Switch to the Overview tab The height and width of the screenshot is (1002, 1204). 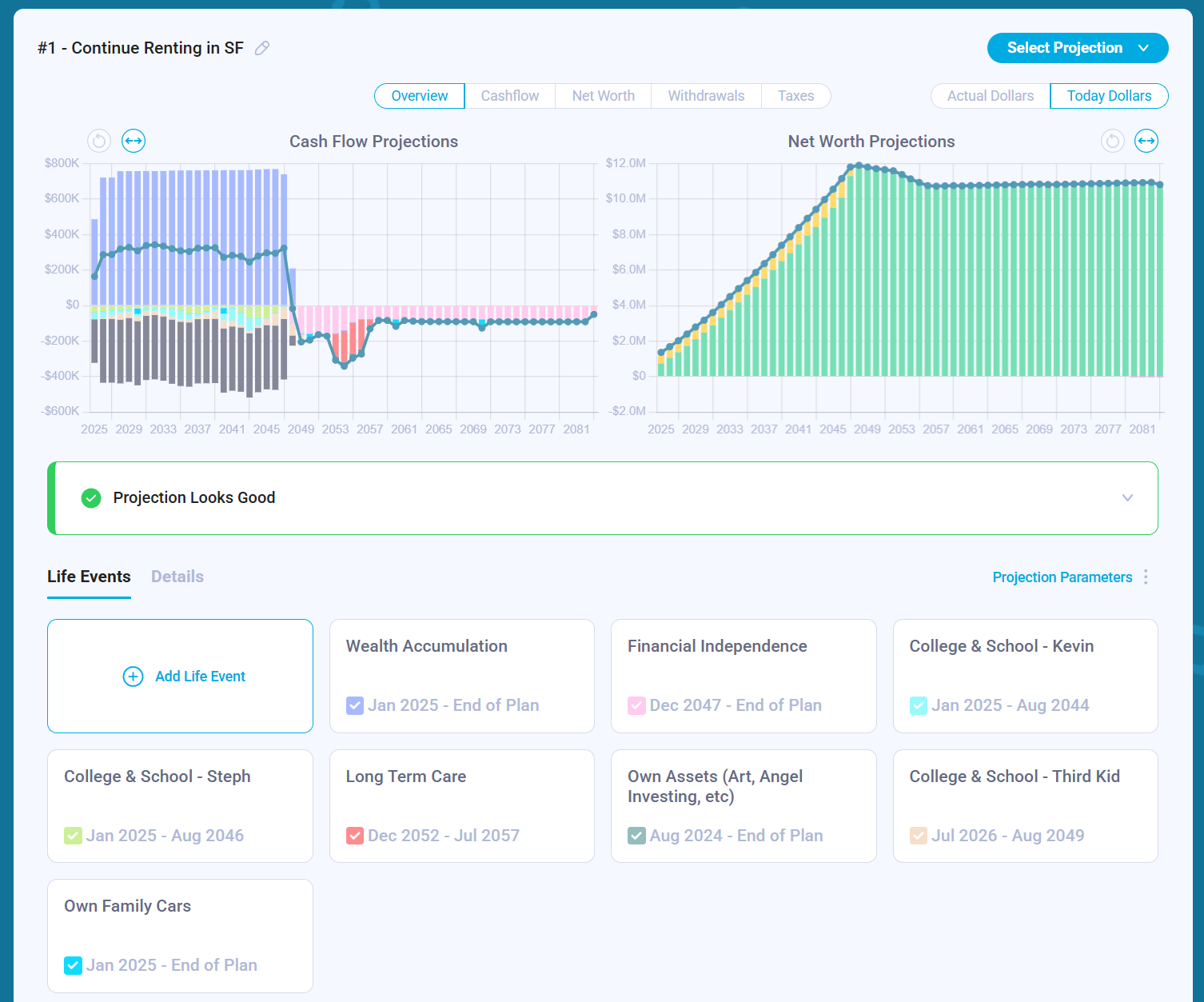(419, 96)
